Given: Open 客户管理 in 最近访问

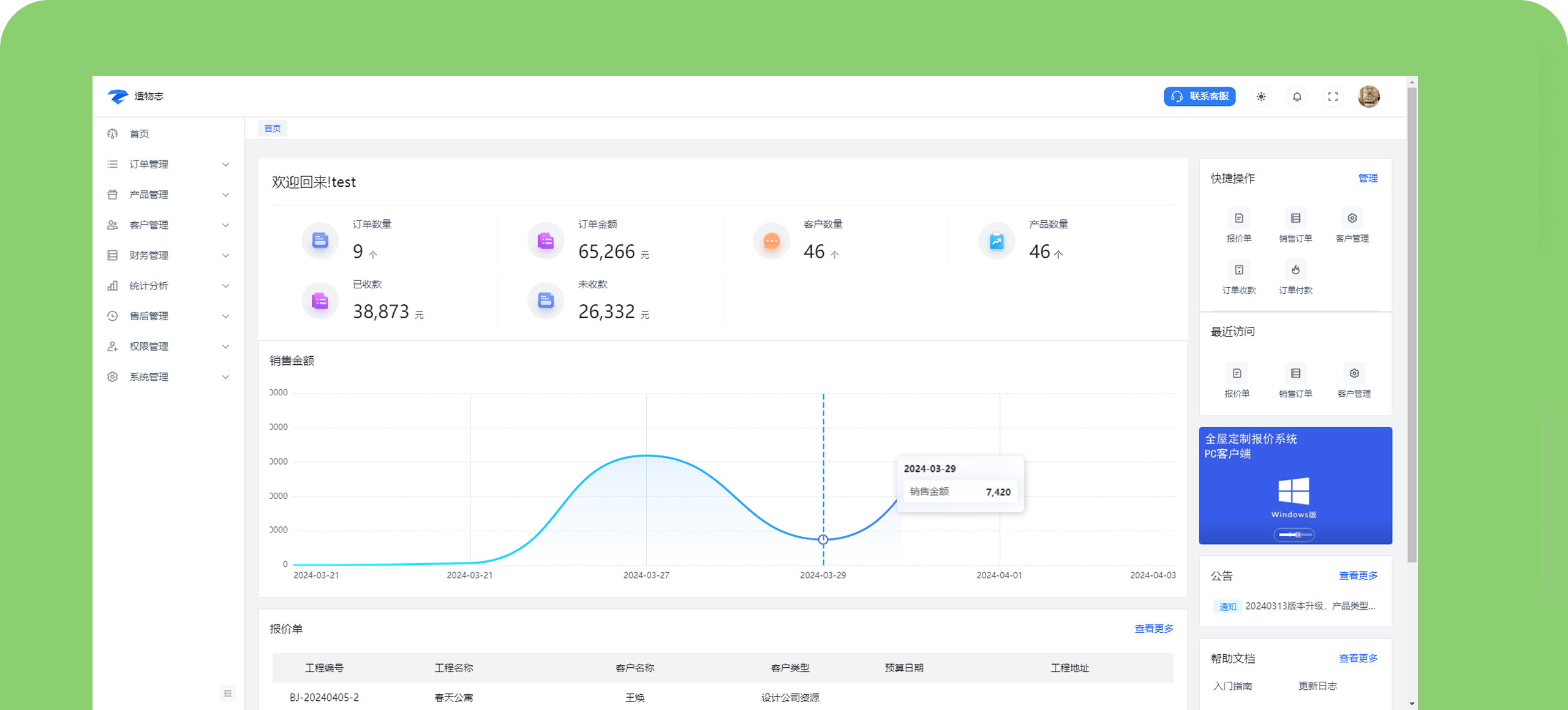Looking at the screenshot, I should coord(1354,381).
